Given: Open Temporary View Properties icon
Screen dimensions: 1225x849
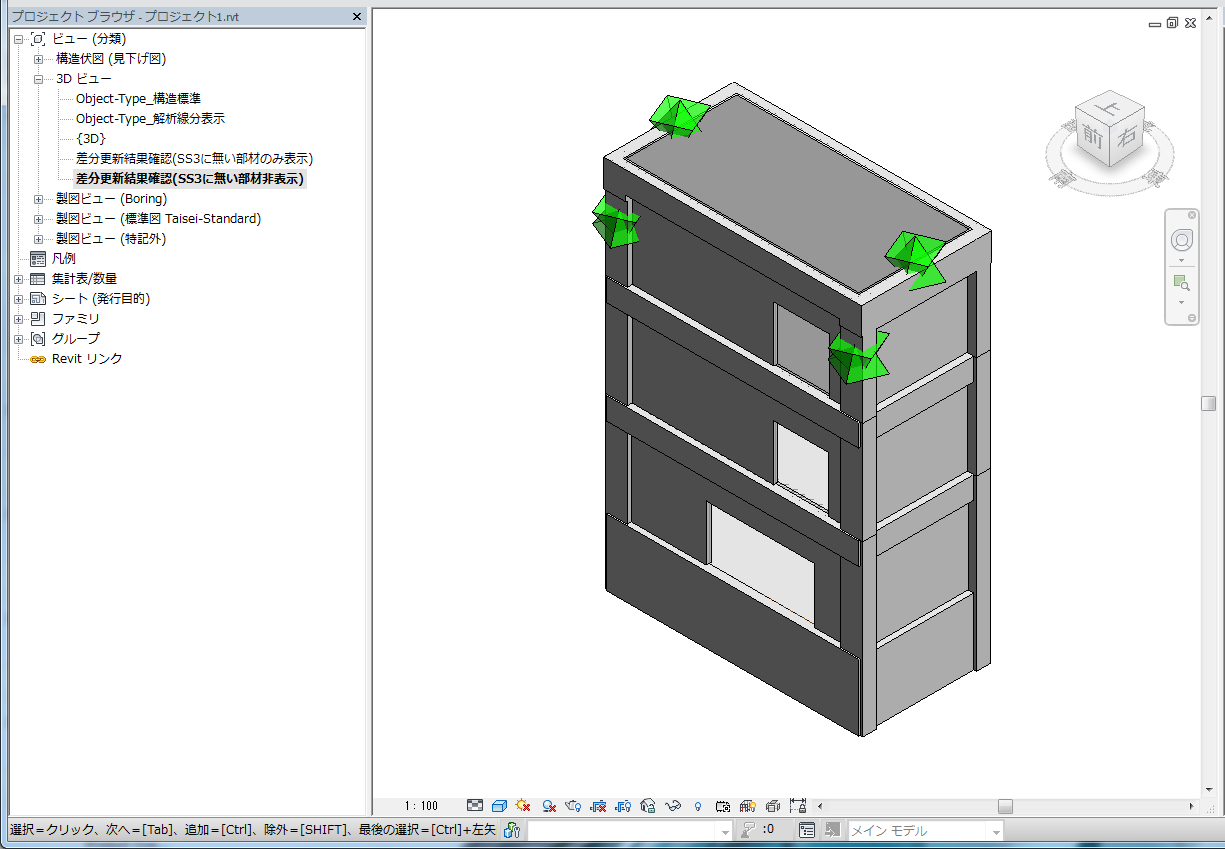Looking at the screenshot, I should click(x=722, y=805).
